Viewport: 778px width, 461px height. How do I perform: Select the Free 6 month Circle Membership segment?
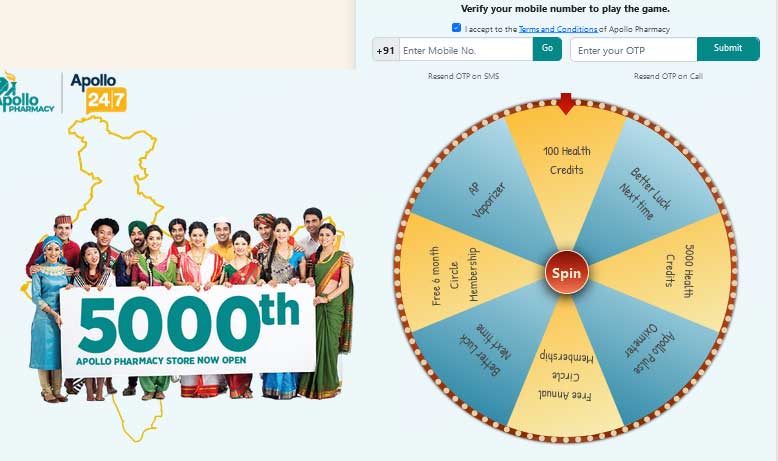click(x=454, y=274)
